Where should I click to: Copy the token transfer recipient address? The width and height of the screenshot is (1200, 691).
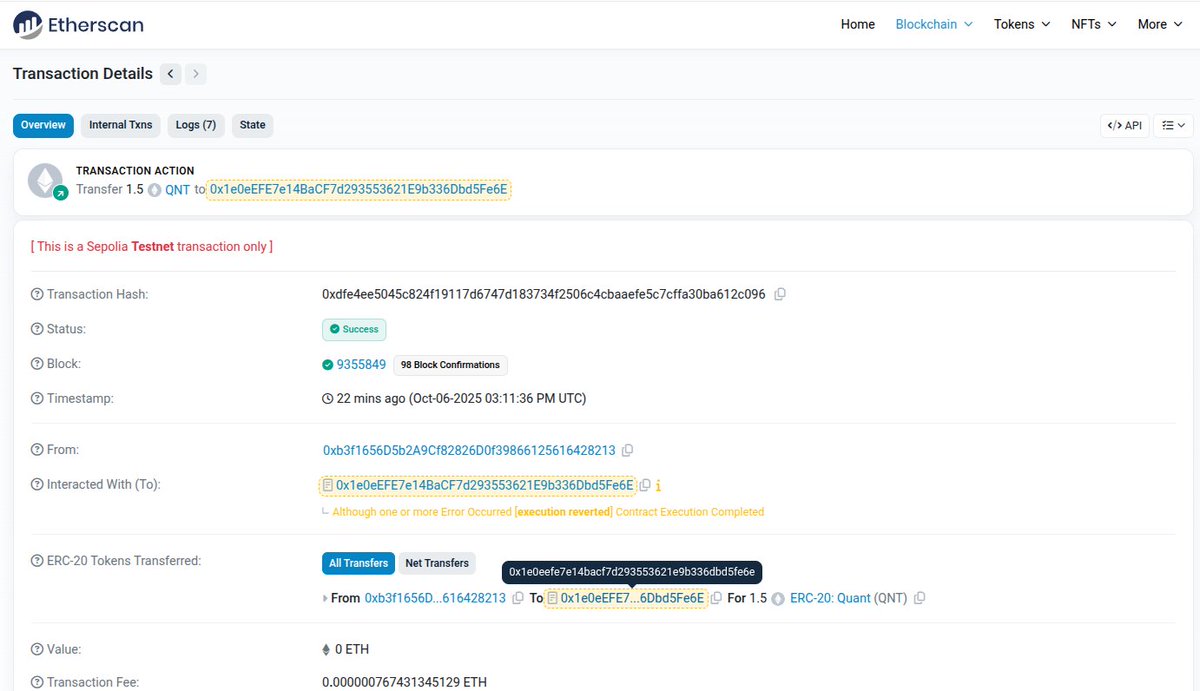click(x=716, y=598)
